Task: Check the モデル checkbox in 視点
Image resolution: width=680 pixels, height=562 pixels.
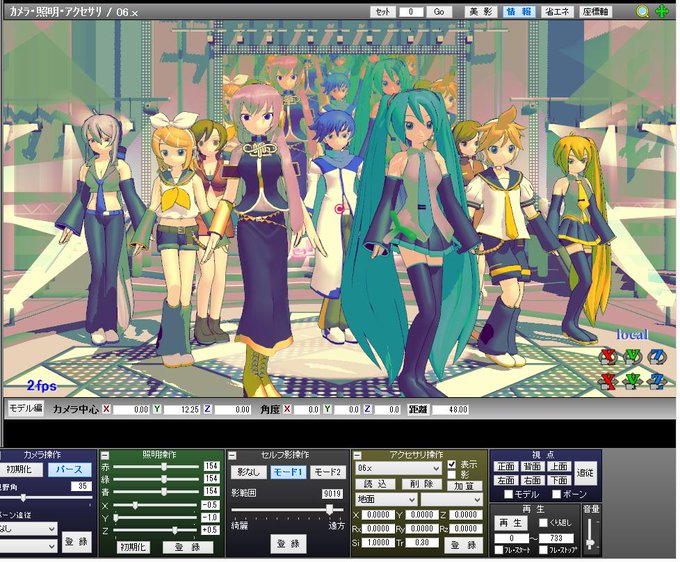Action: (509, 494)
